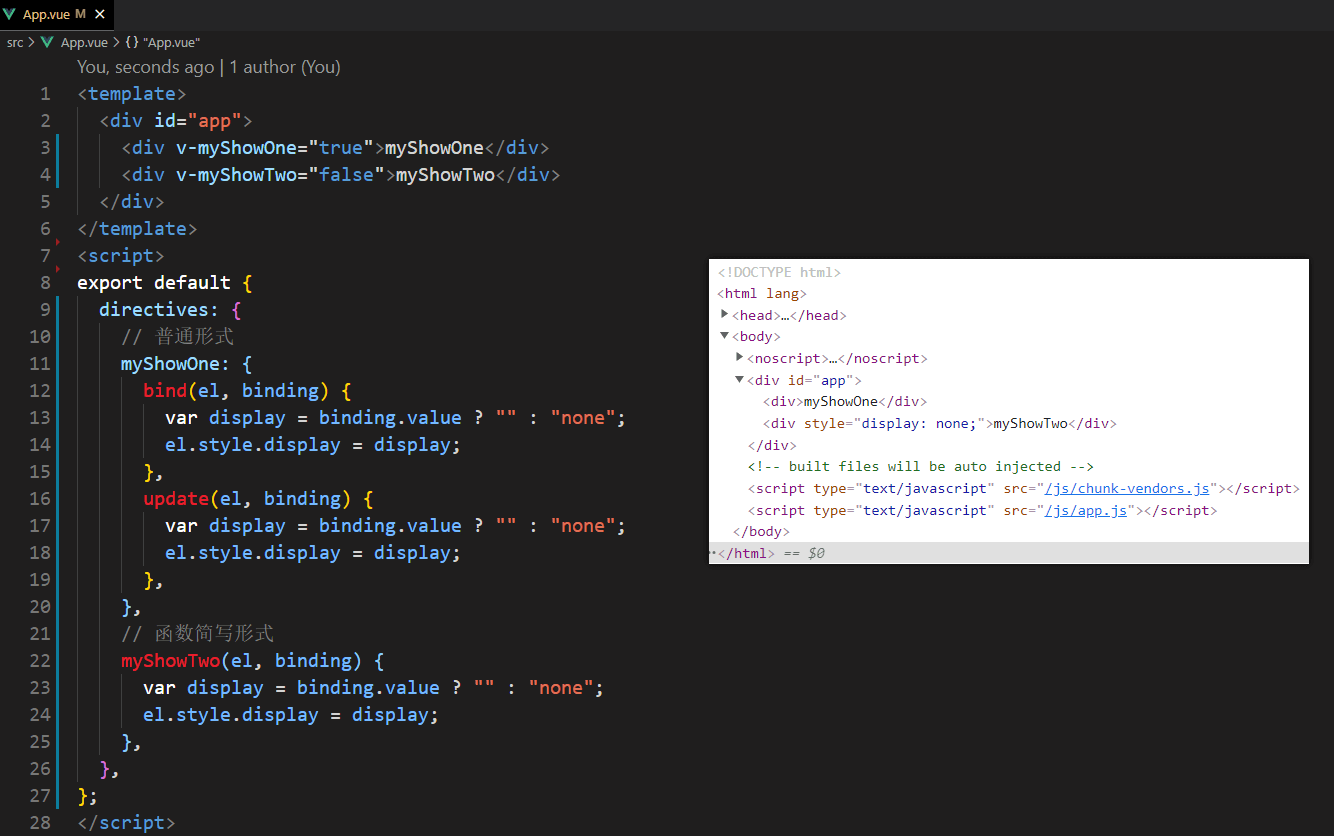1334x836 pixels.
Task: Click line number 28 in the gutter
Action: 40,823
